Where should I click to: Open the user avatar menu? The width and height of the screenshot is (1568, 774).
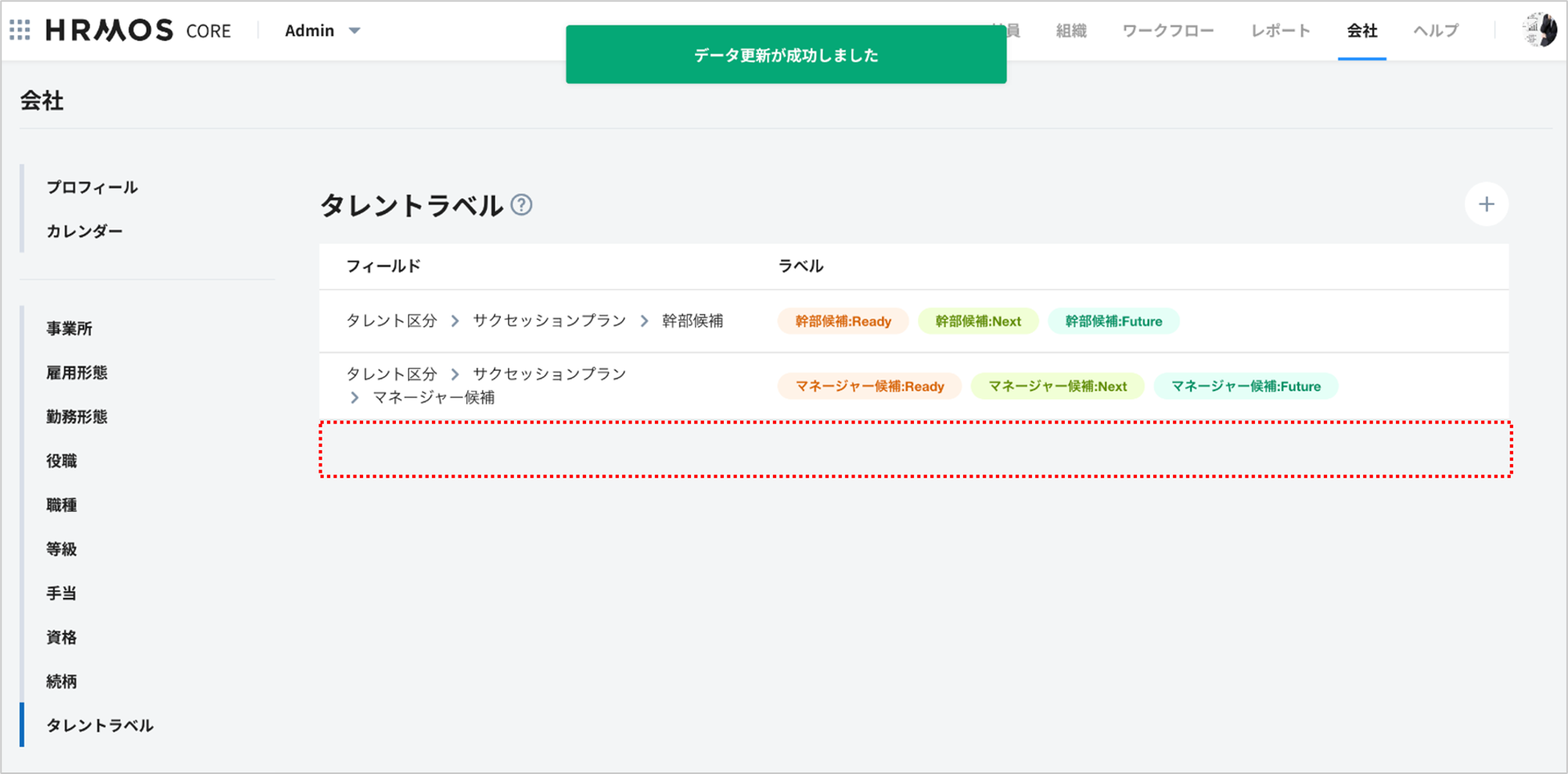(1539, 31)
